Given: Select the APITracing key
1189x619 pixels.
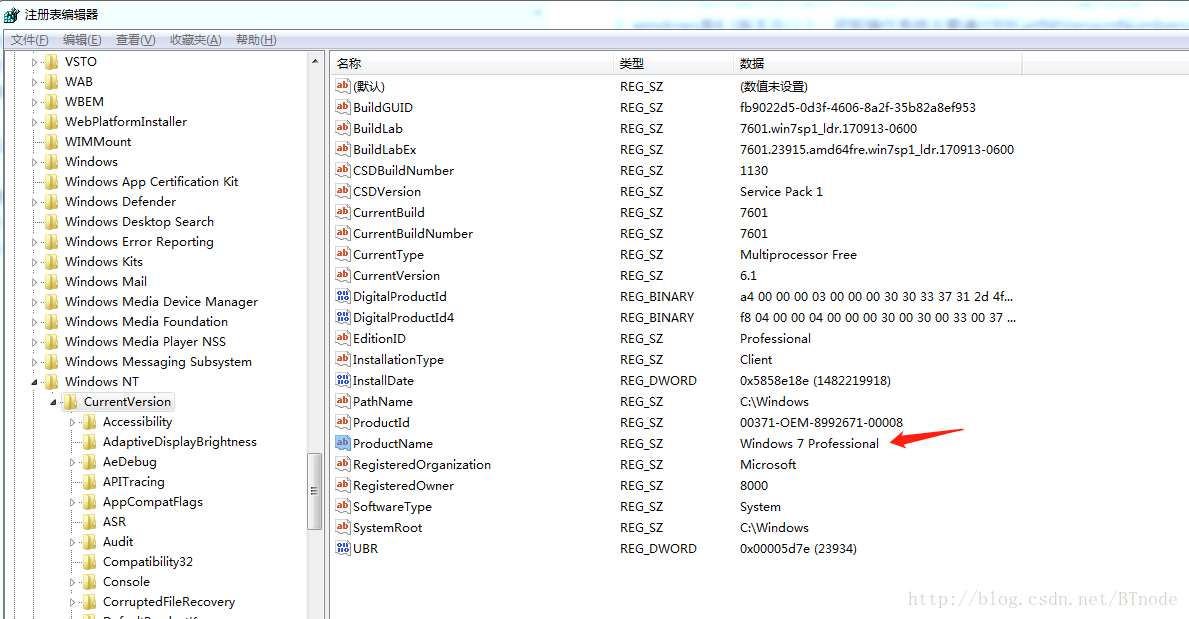Looking at the screenshot, I should click(133, 482).
